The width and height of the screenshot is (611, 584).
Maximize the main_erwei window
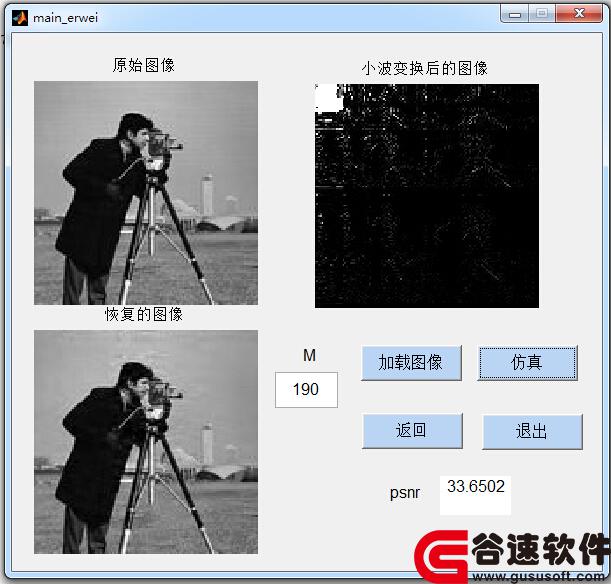click(x=542, y=14)
